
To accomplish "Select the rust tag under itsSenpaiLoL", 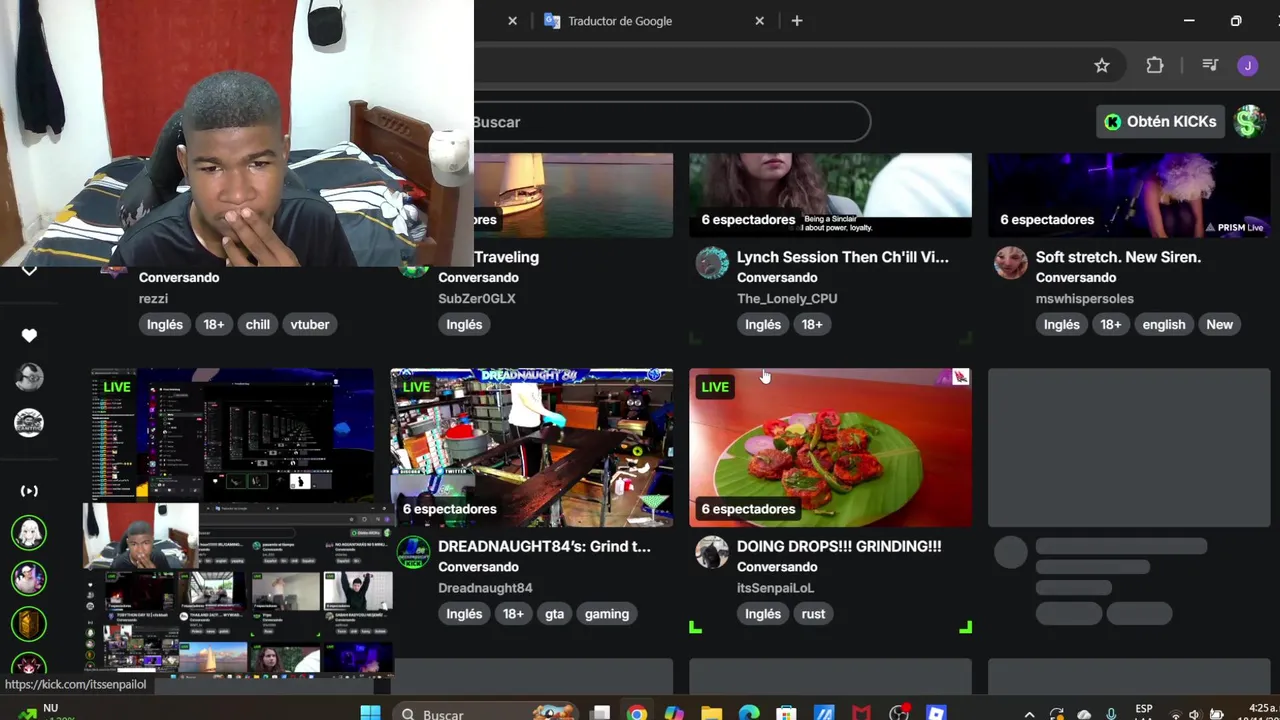I will (x=813, y=614).
